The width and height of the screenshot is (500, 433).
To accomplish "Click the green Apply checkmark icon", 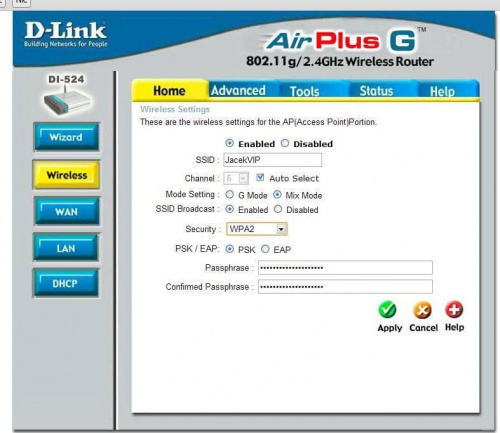I will (x=387, y=310).
